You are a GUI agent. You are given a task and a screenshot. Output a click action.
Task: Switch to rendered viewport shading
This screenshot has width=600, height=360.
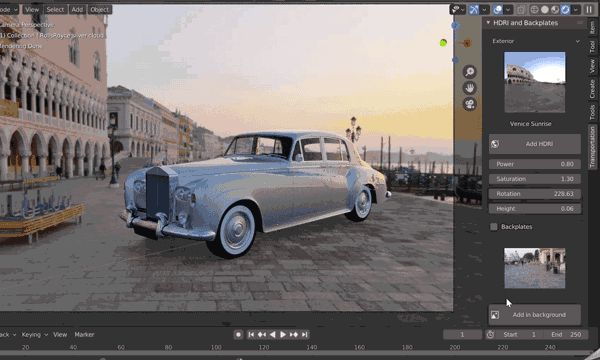coord(565,10)
